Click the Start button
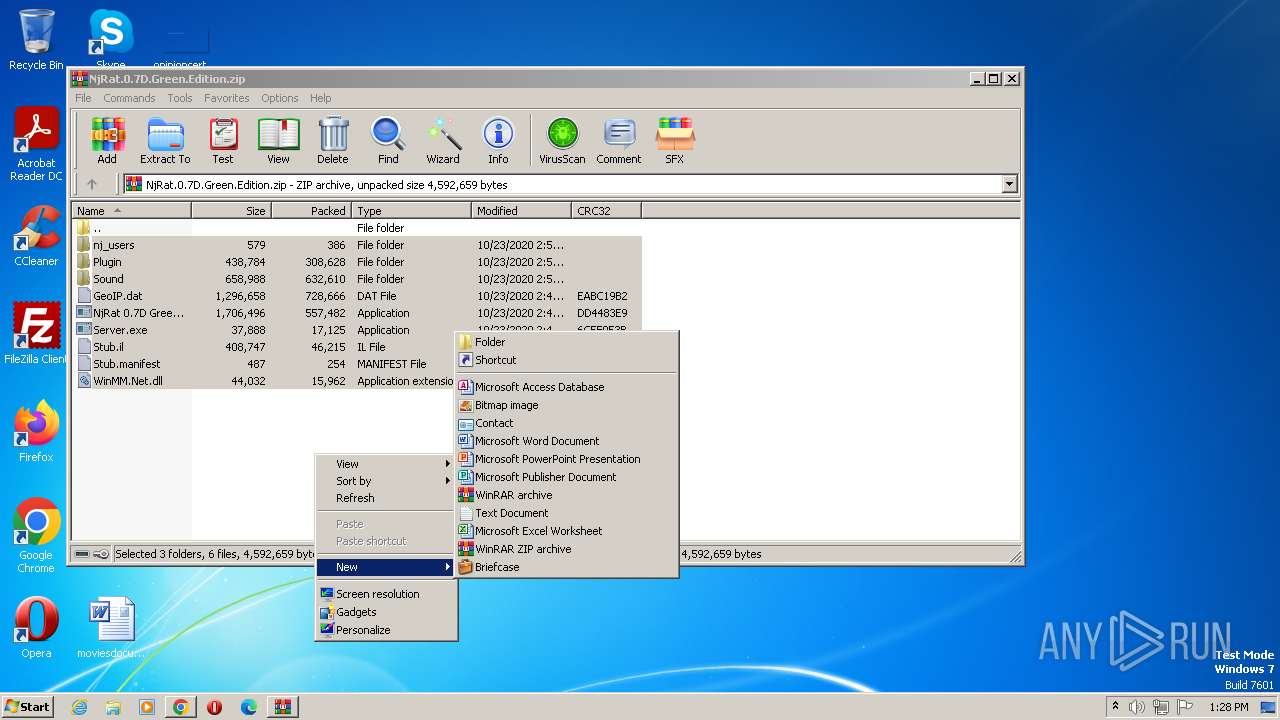Image resolution: width=1280 pixels, height=720 pixels. click(27, 706)
